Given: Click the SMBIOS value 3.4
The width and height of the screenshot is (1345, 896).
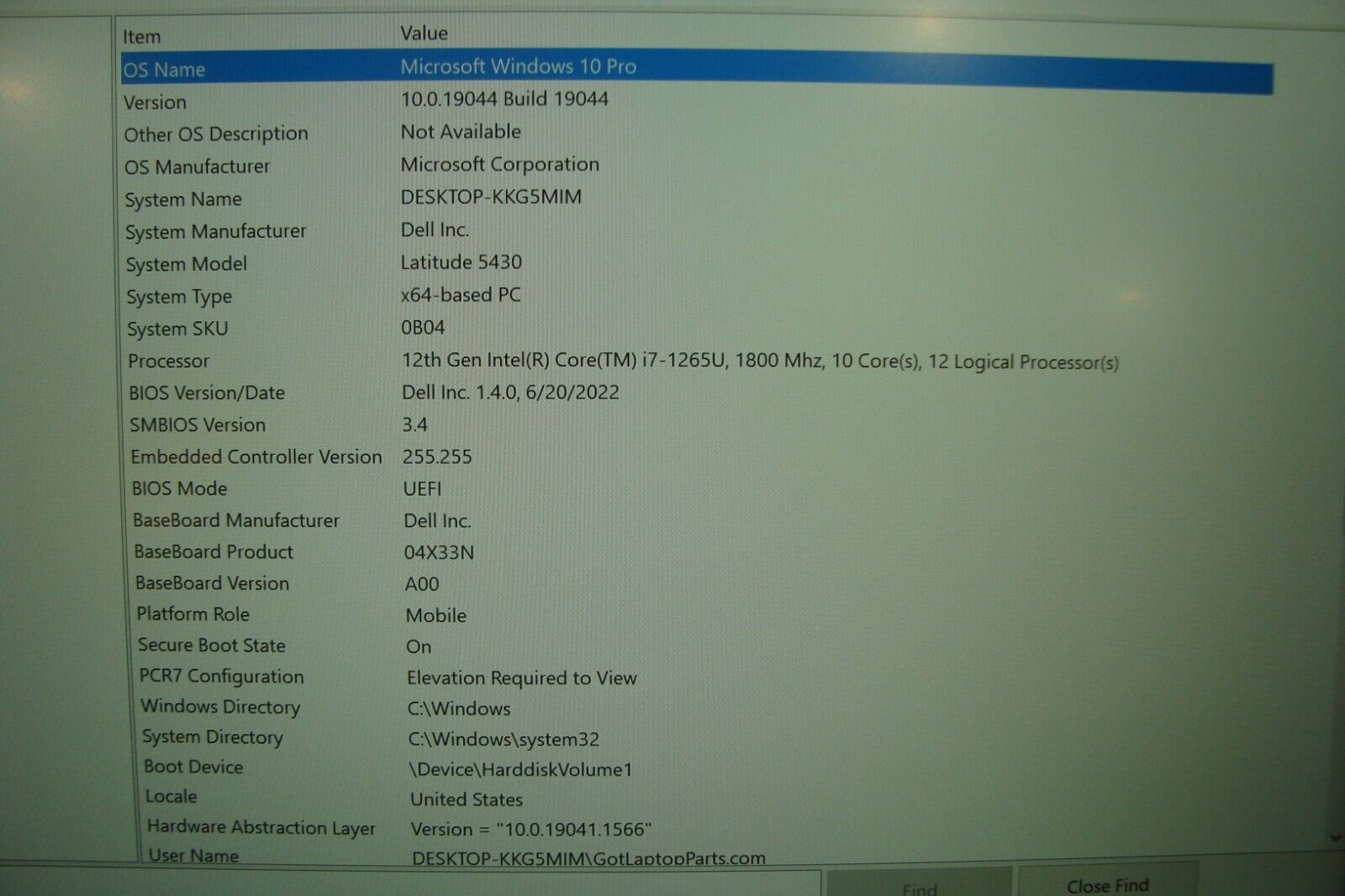Looking at the screenshot, I should (414, 424).
